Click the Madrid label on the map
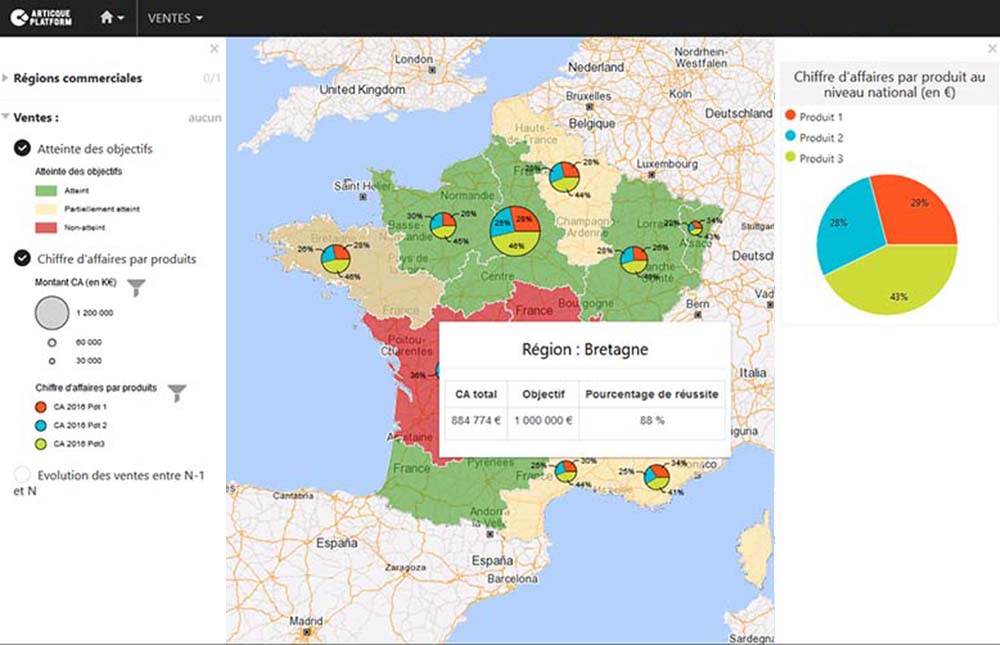 click(306, 620)
